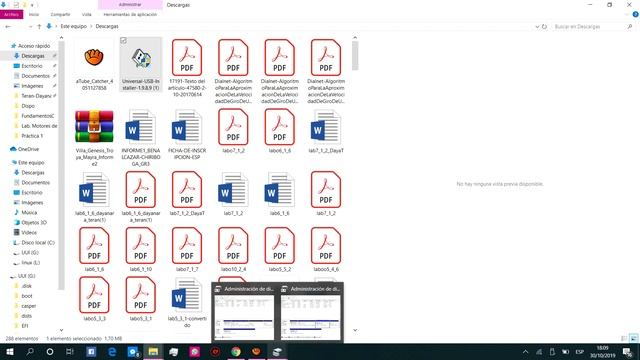This screenshot has width=640, height=360.
Task: Select the labo7_1_7 PDF file
Action: pos(187,250)
